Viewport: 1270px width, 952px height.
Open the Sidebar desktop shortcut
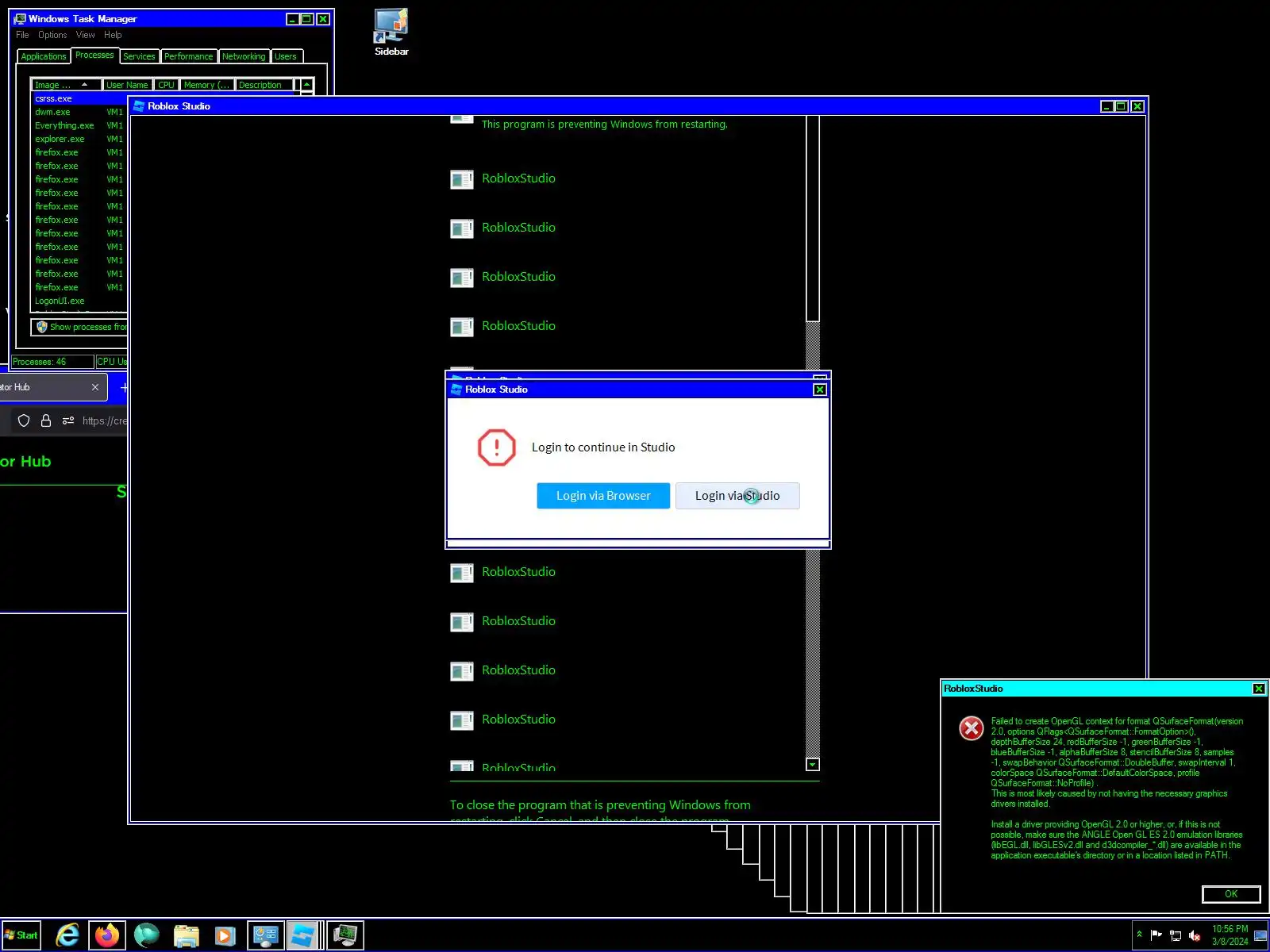(x=391, y=33)
